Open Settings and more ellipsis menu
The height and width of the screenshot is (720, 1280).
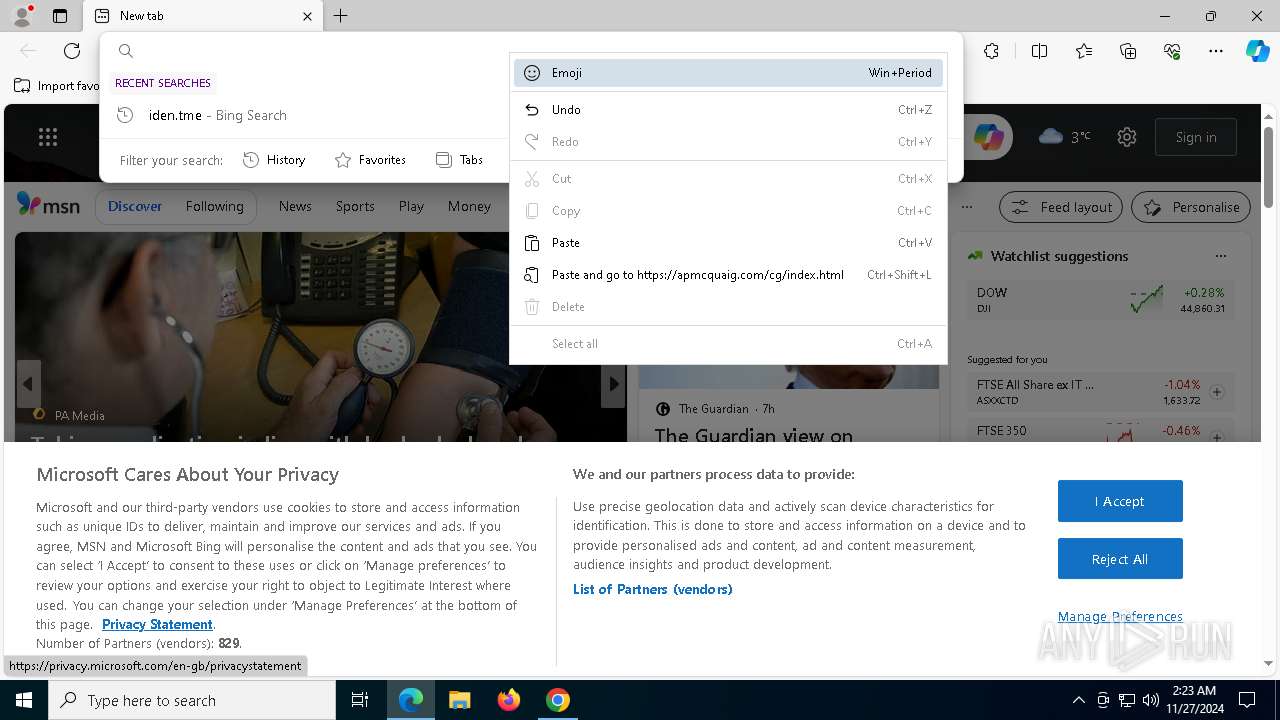click(1216, 51)
